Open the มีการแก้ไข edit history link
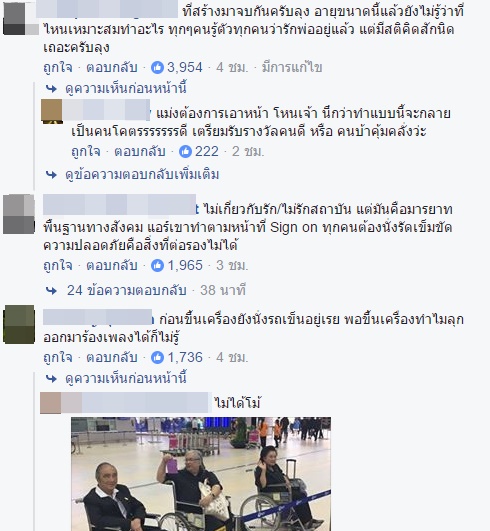490x531 pixels. [x=292, y=67]
